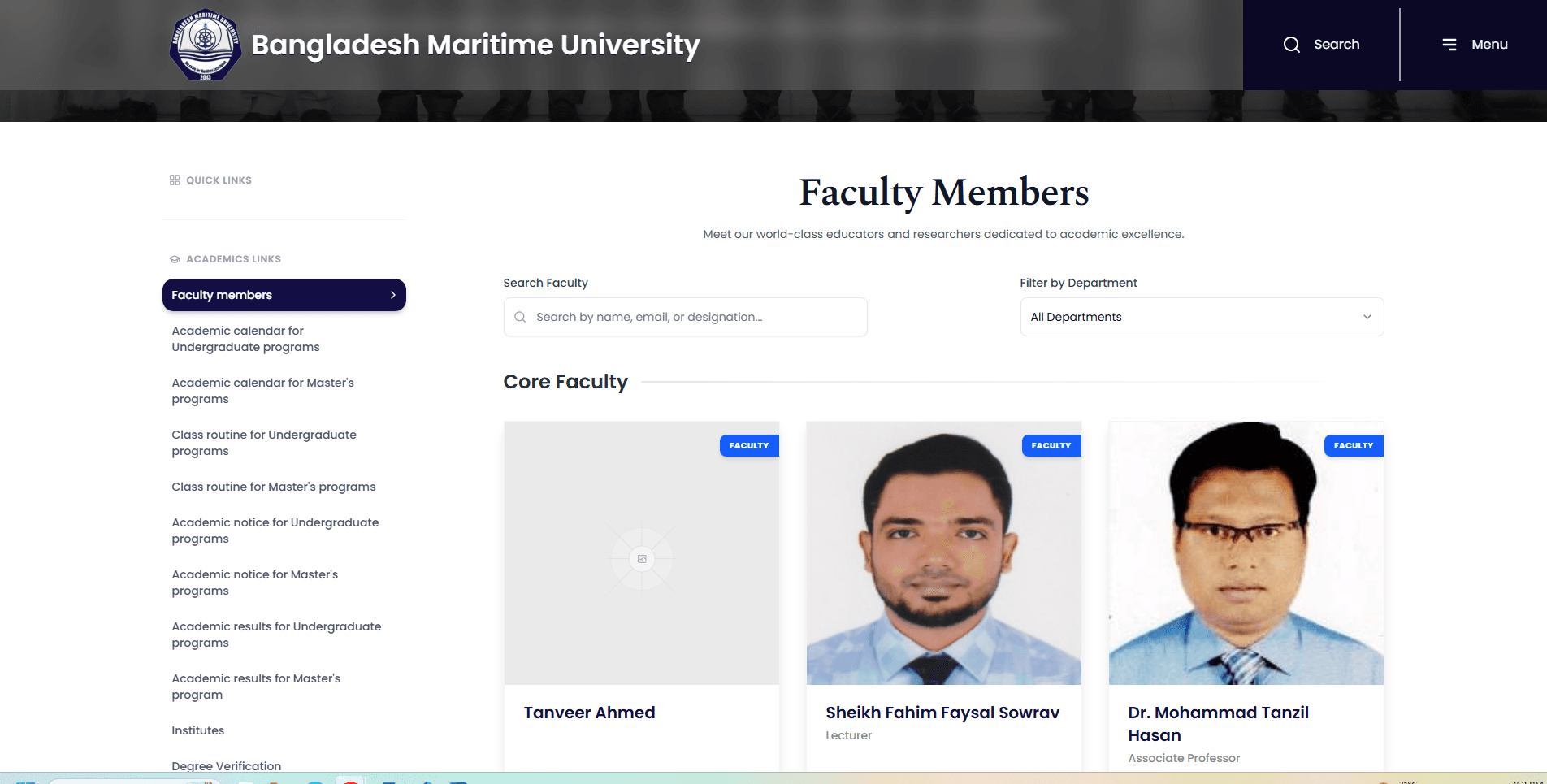1547x784 pixels.
Task: Click FACULTY badge on Sheikh Fahim card
Action: pos(1051,446)
